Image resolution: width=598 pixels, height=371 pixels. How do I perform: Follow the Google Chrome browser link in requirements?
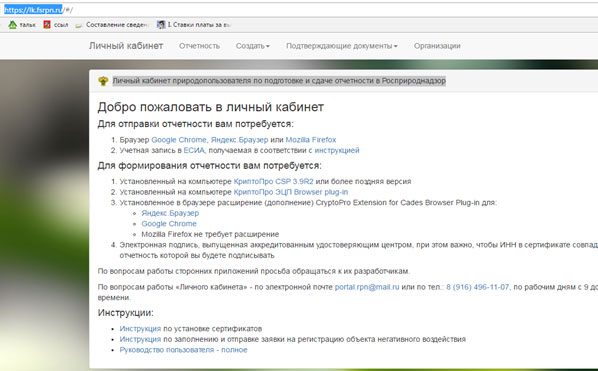pos(178,140)
